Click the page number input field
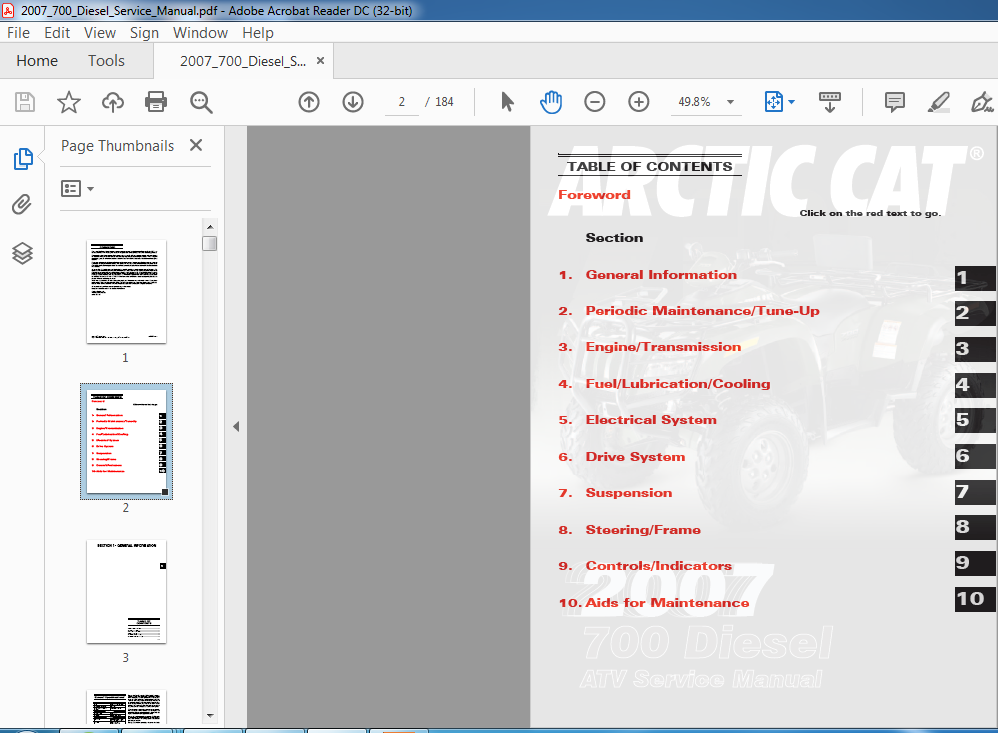This screenshot has width=998, height=733. click(402, 102)
